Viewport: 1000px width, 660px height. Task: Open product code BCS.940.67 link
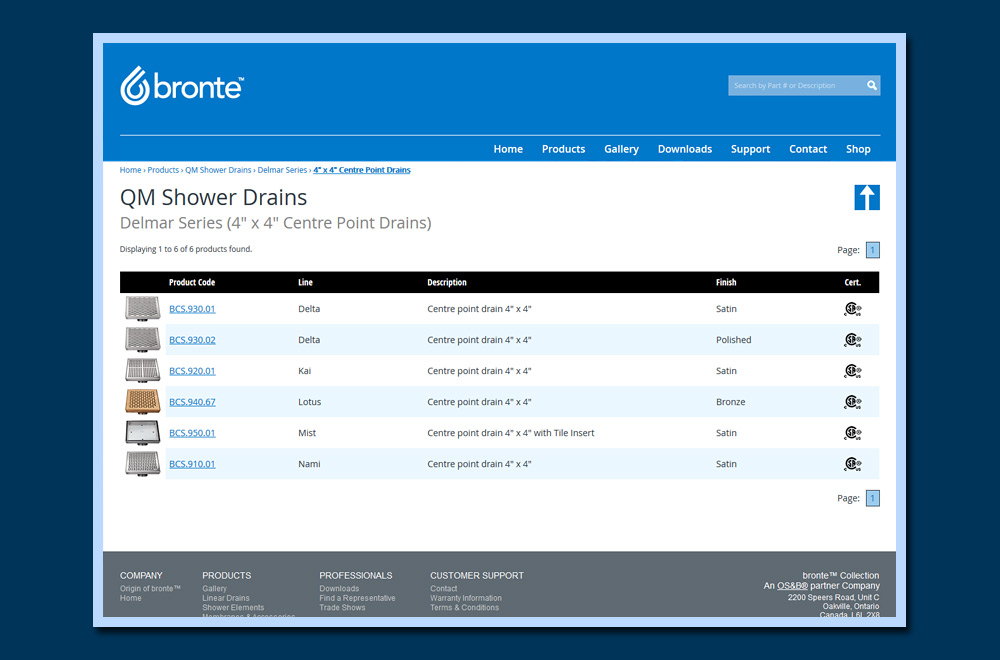tap(192, 402)
